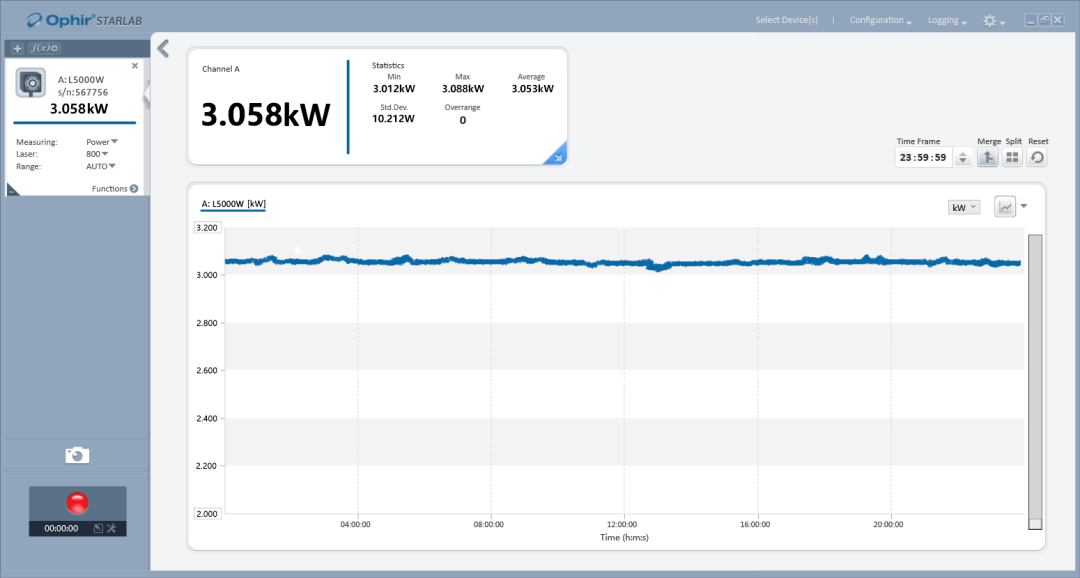This screenshot has width=1080, height=578.
Task: Open Functions panel for channel A
Action: click(114, 189)
